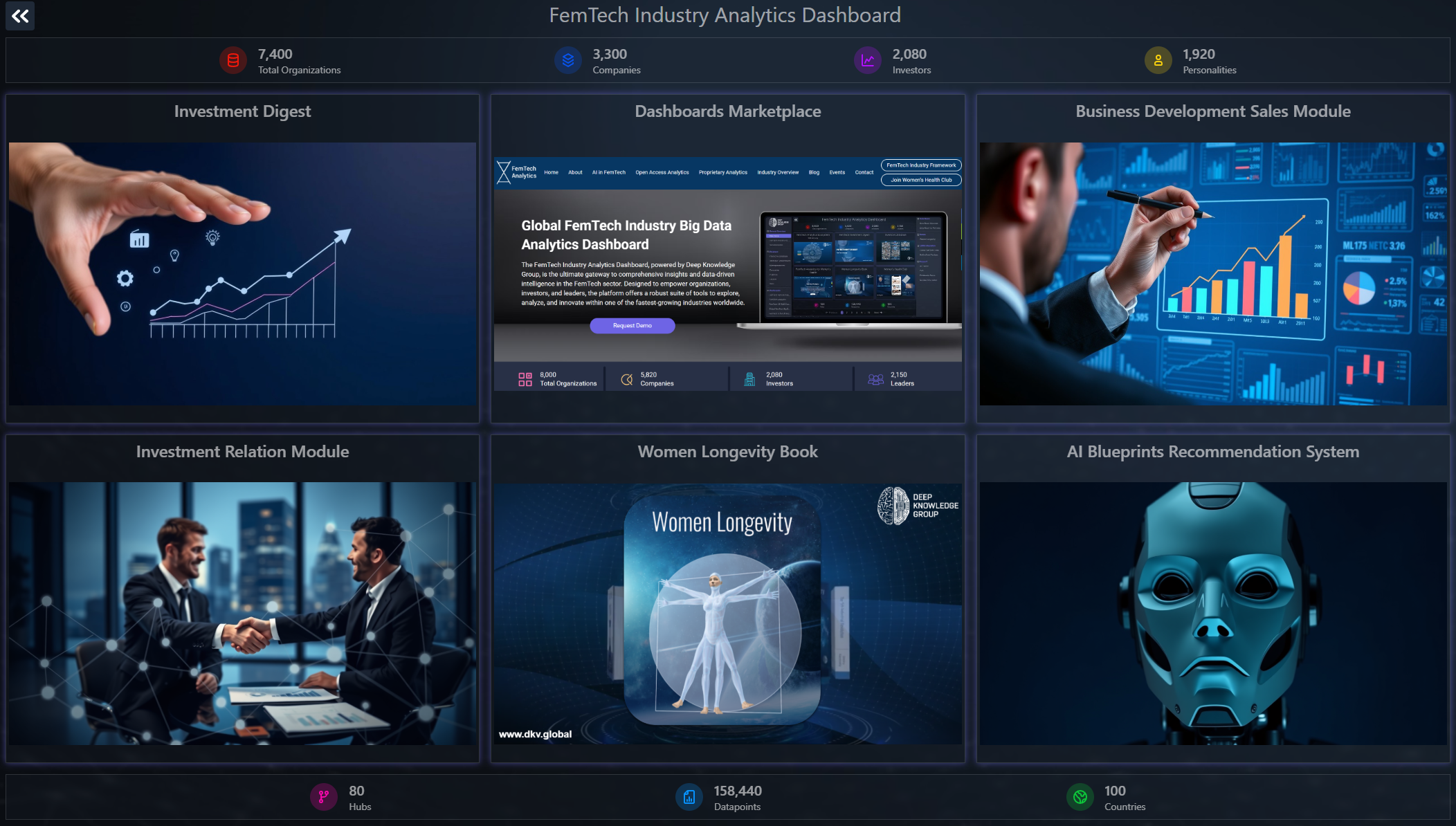1456x826 pixels.
Task: Click the yellow Personalities person icon
Action: (1158, 61)
